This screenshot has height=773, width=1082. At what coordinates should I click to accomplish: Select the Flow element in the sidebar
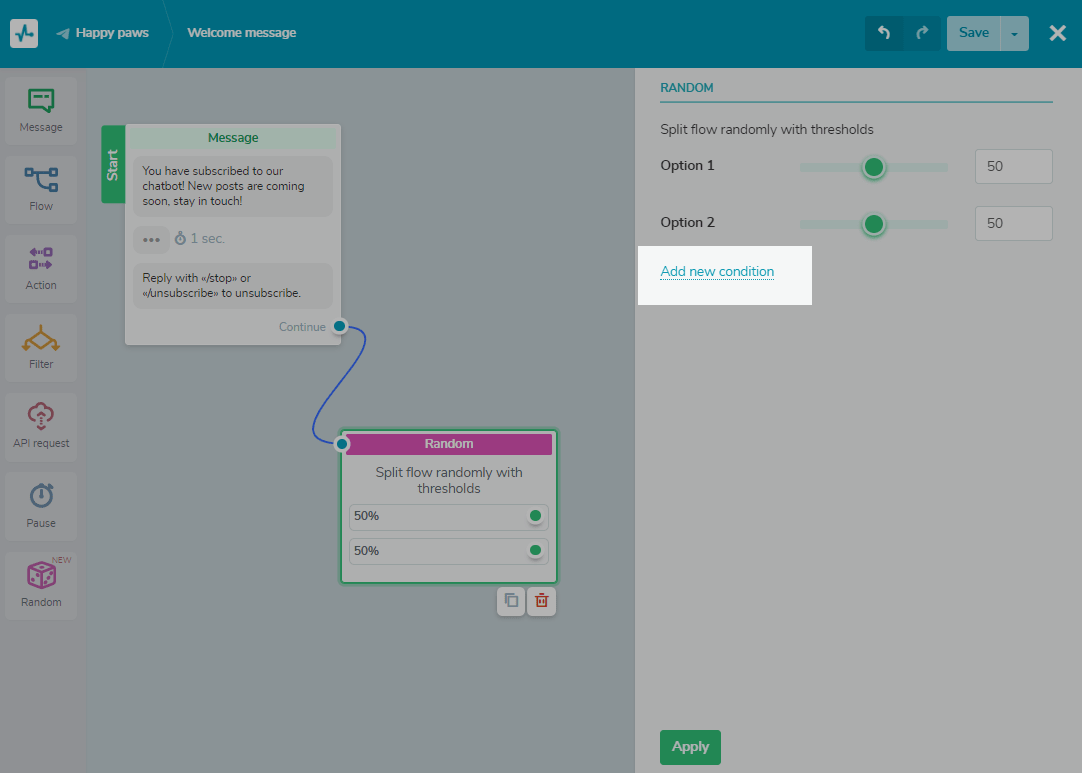40,188
